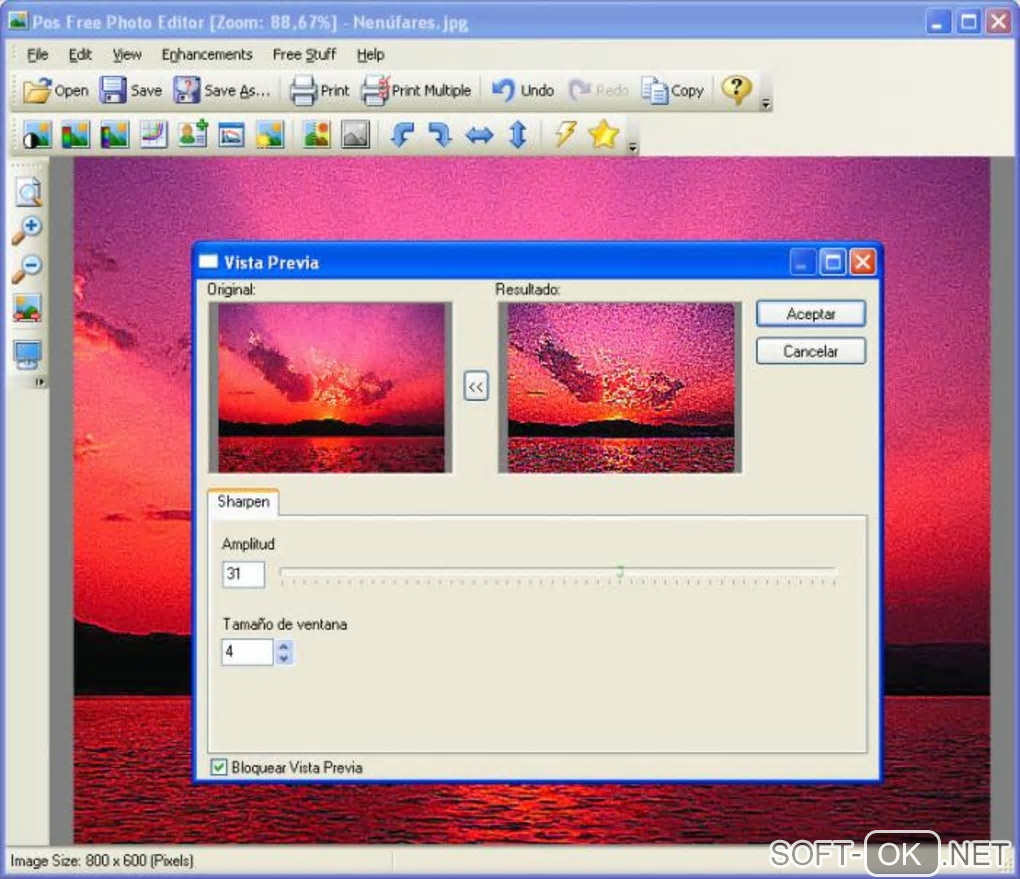Click the portrait with green plus icon
Screen dimensions: 1020x879
pyautogui.click(x=193, y=134)
